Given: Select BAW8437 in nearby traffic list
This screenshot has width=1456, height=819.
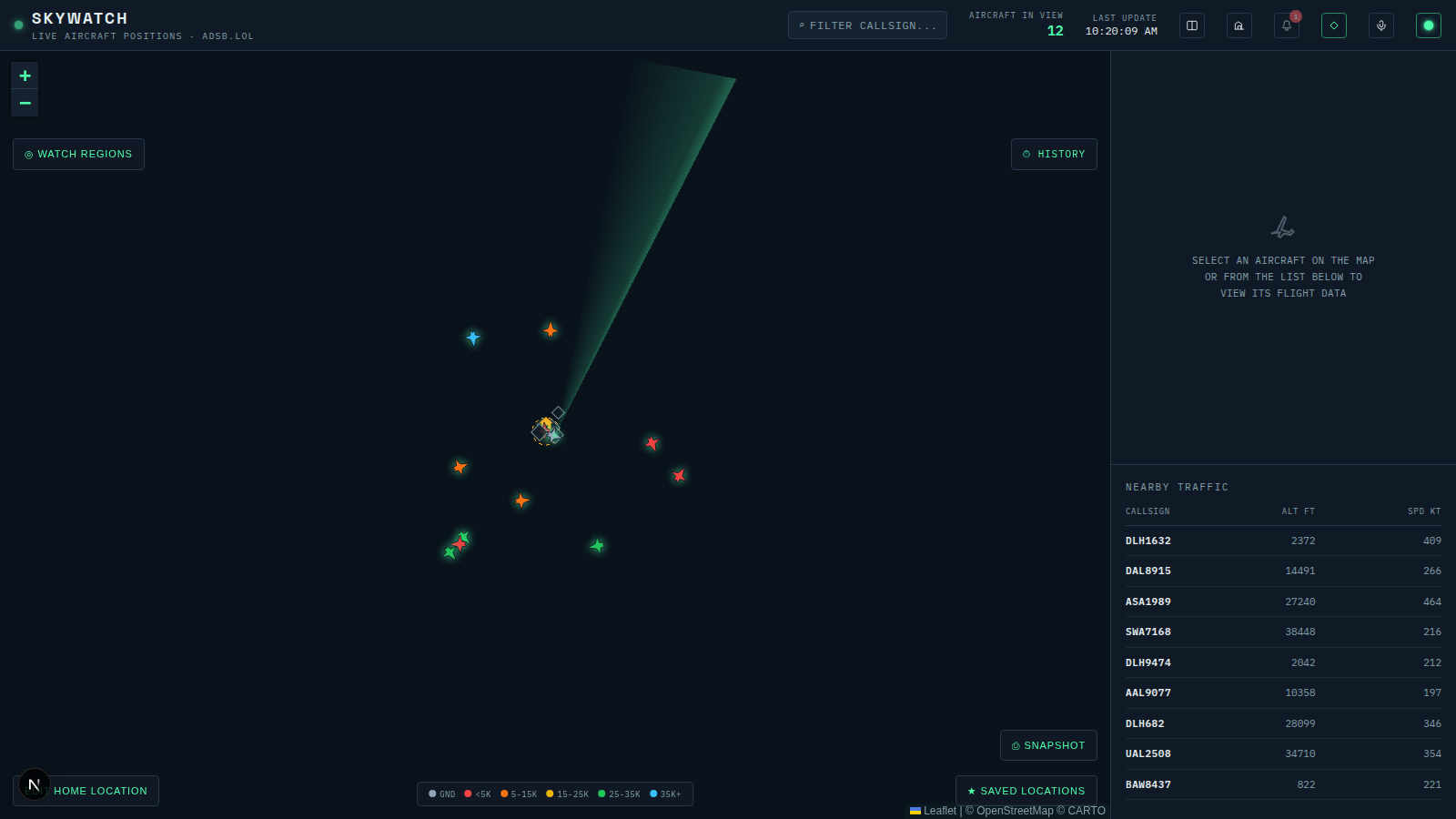Looking at the screenshot, I should point(1283,784).
